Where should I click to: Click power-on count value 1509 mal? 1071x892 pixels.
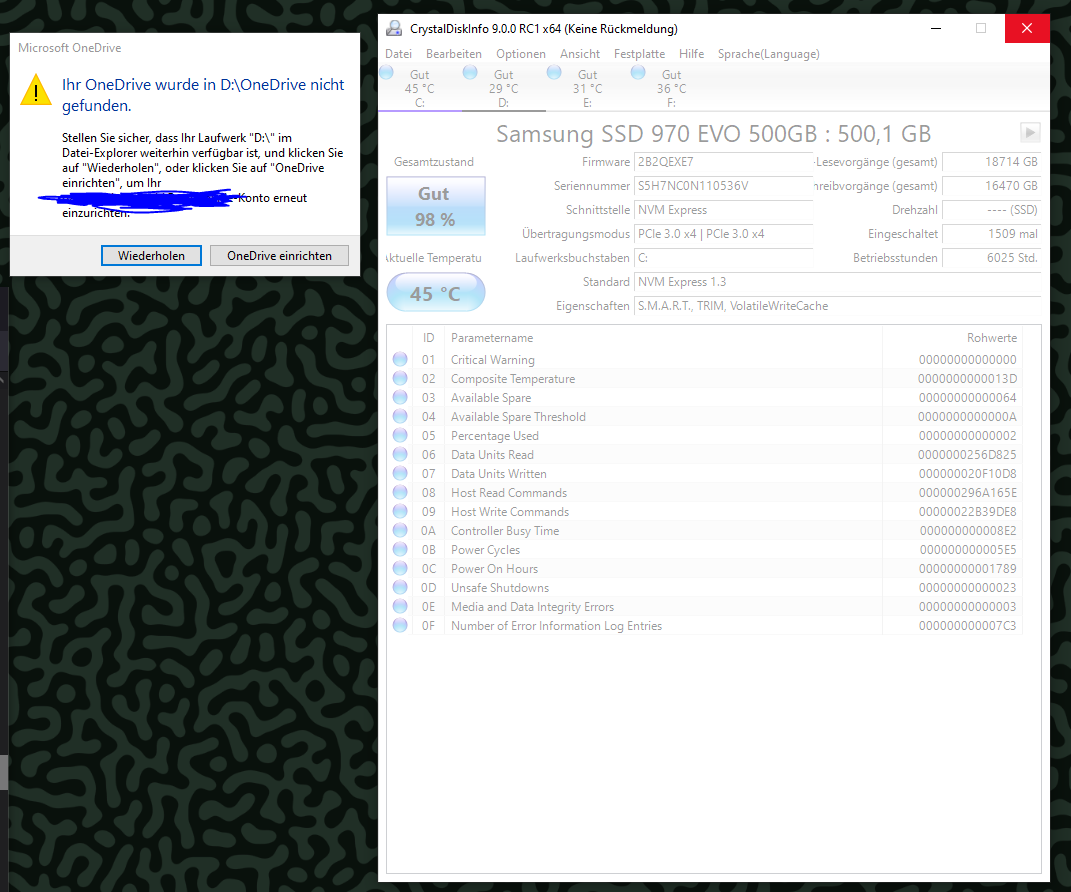point(991,234)
